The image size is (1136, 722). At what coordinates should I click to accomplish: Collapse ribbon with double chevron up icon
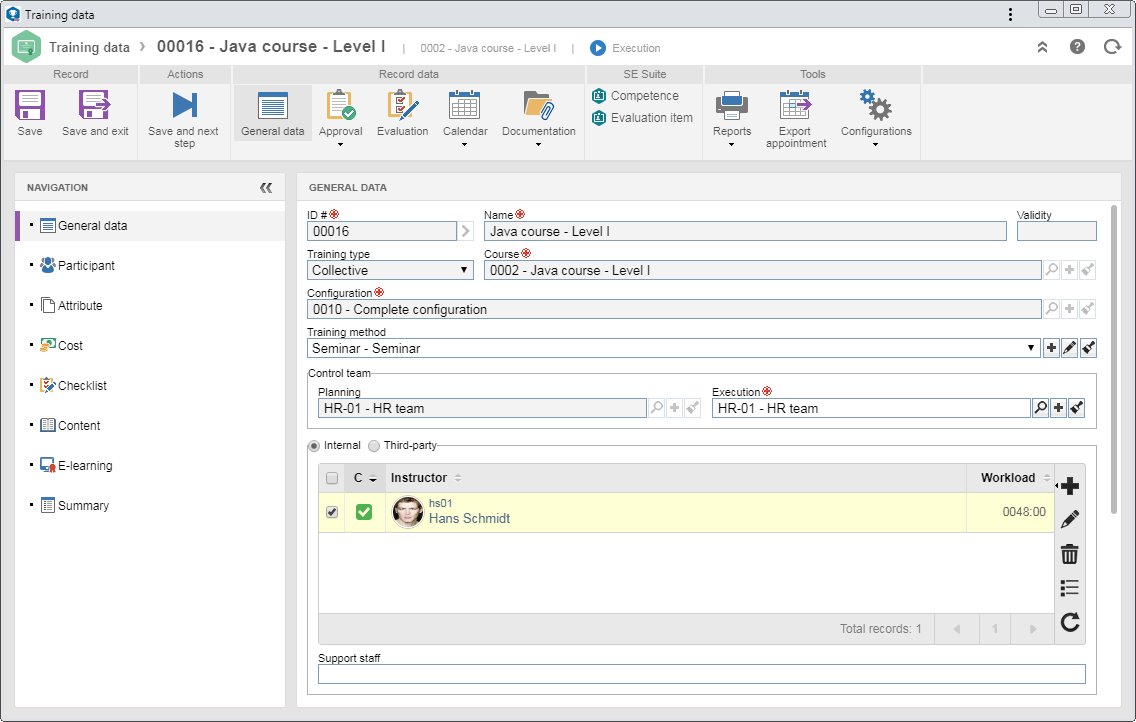pos(1043,47)
